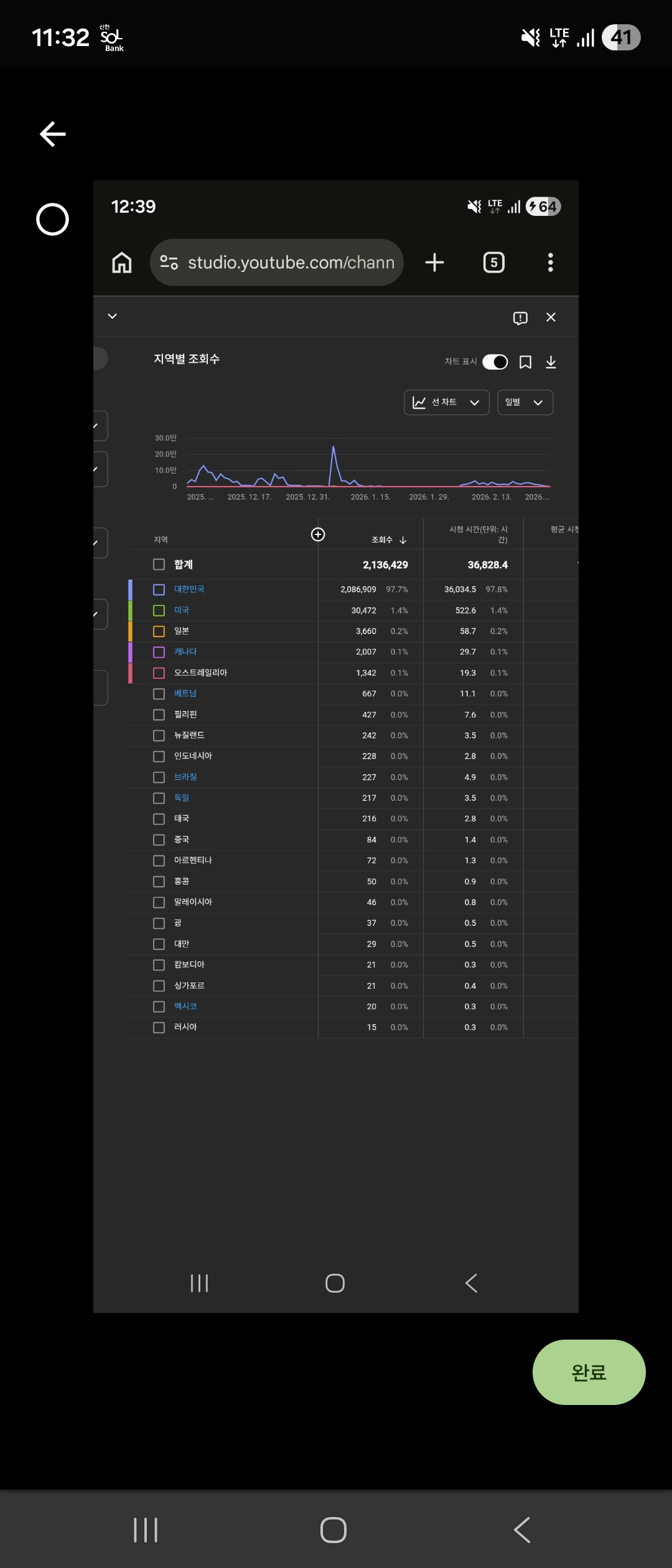Collapse panel using top-left chevron
672x1568 pixels.
pyautogui.click(x=113, y=316)
